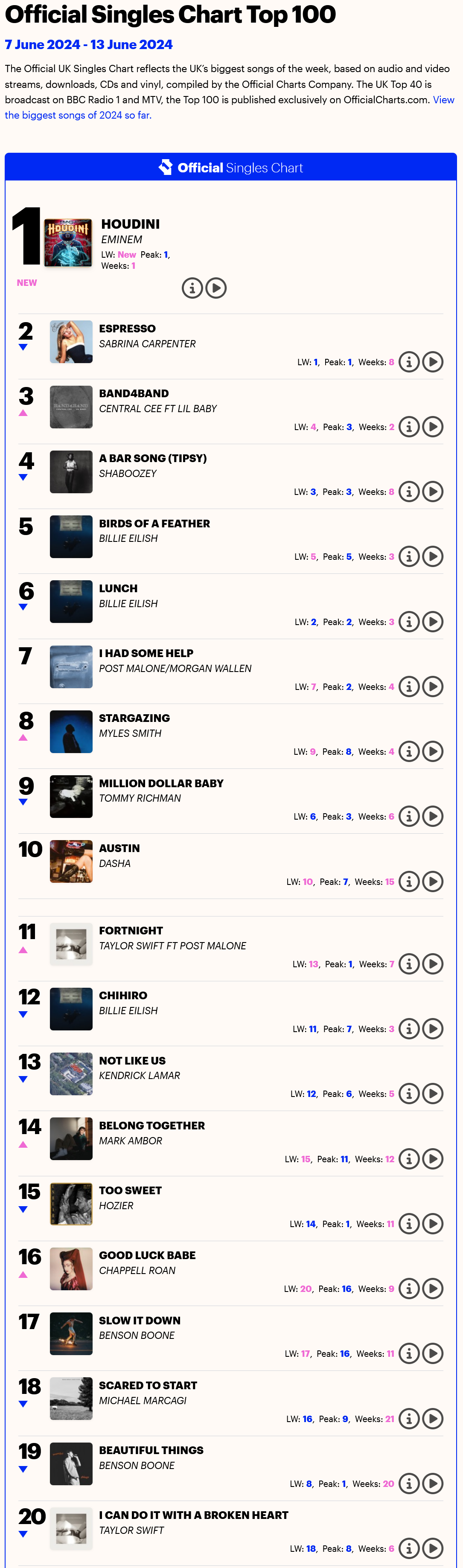The width and height of the screenshot is (463, 1568).
Task: Show info for Band4Band track
Action: 409,427
